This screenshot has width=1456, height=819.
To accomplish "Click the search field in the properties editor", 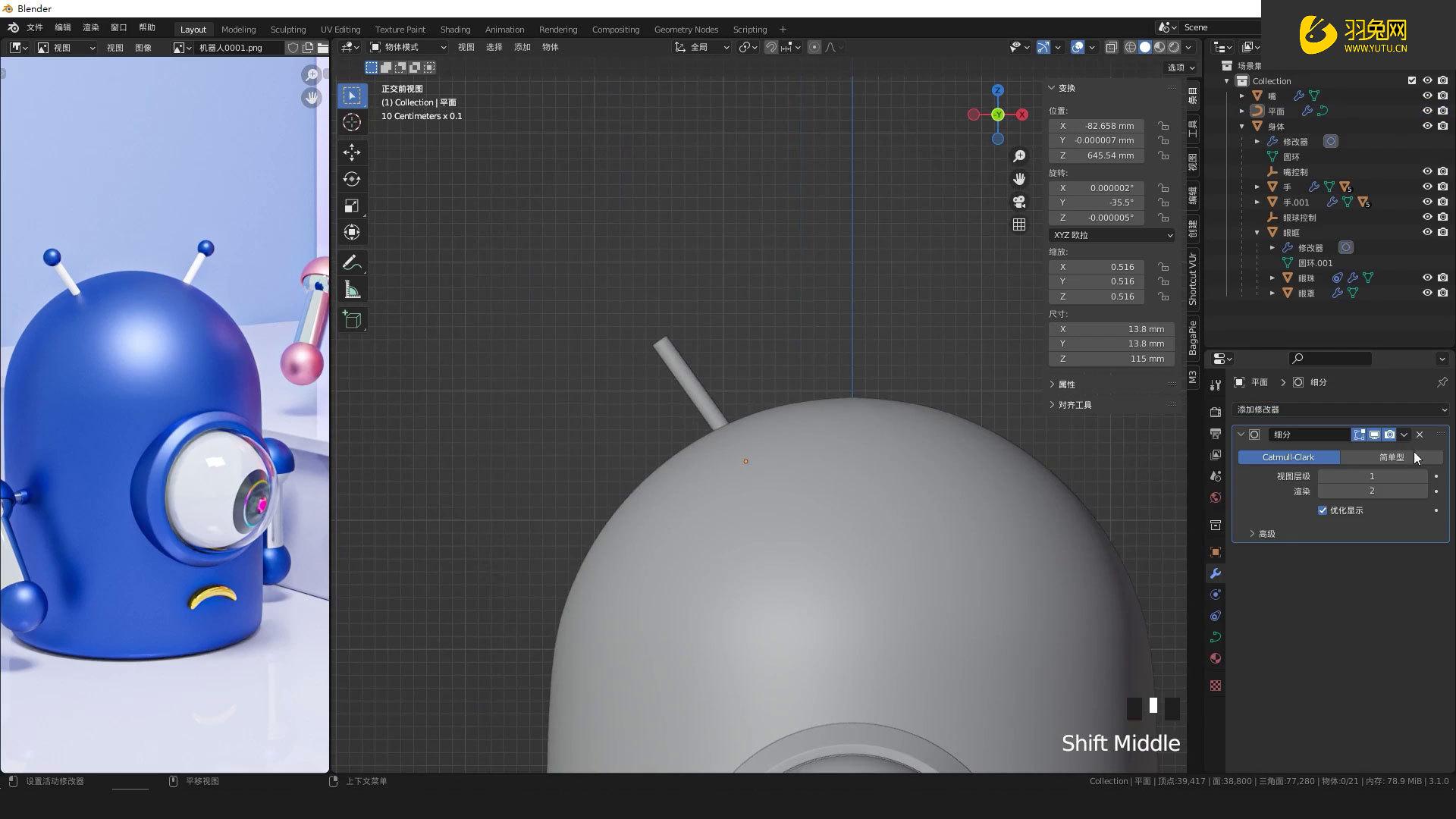I will click(1331, 358).
